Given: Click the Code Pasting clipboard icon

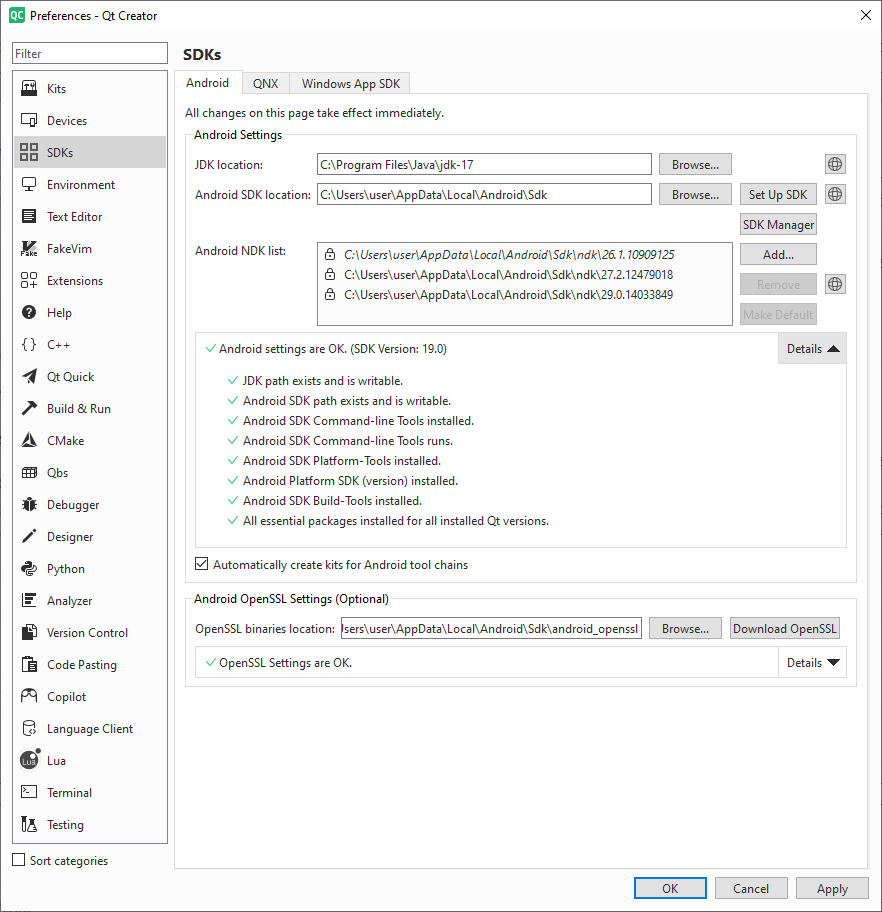Looking at the screenshot, I should coord(29,664).
